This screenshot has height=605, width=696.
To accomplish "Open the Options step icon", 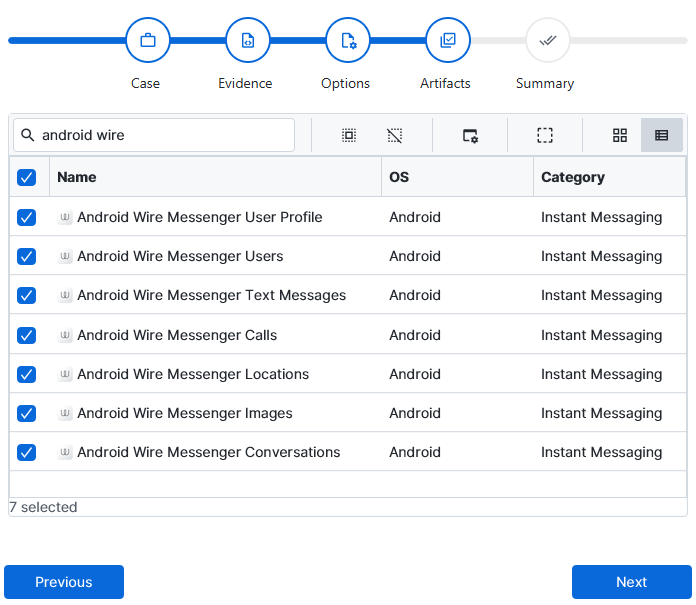I will (x=348, y=40).
